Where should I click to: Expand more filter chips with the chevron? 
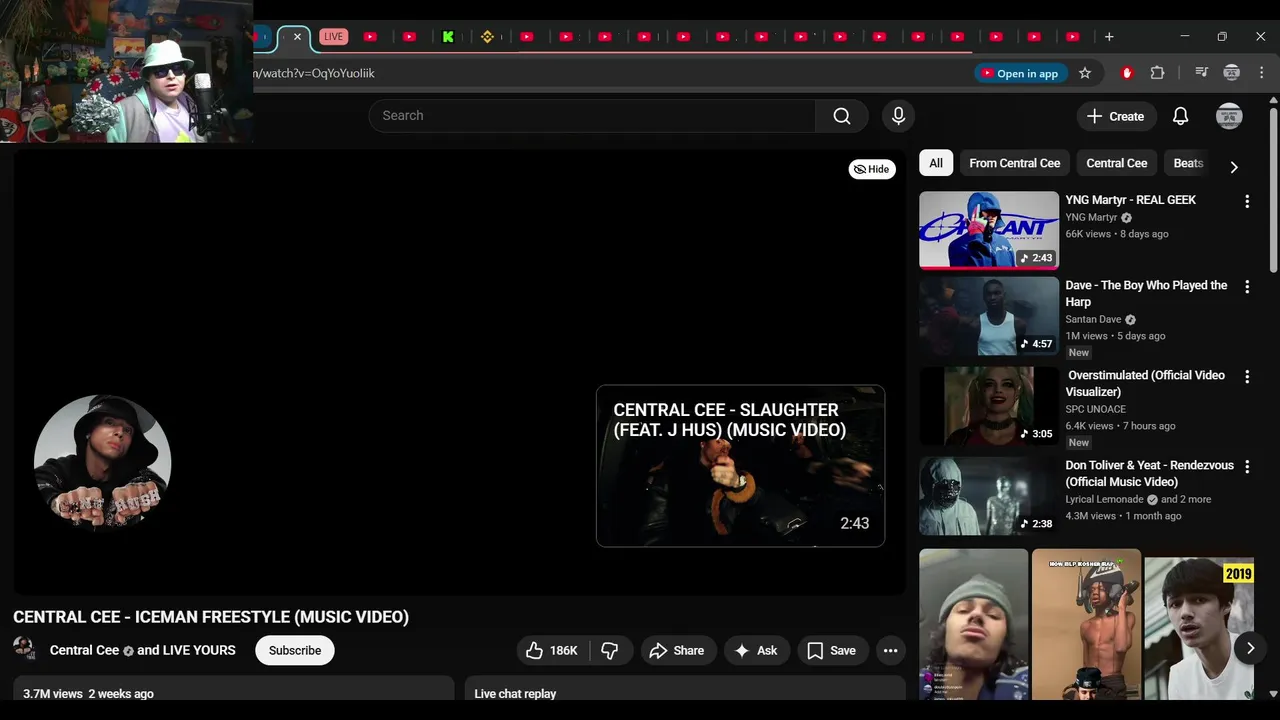click(1233, 167)
